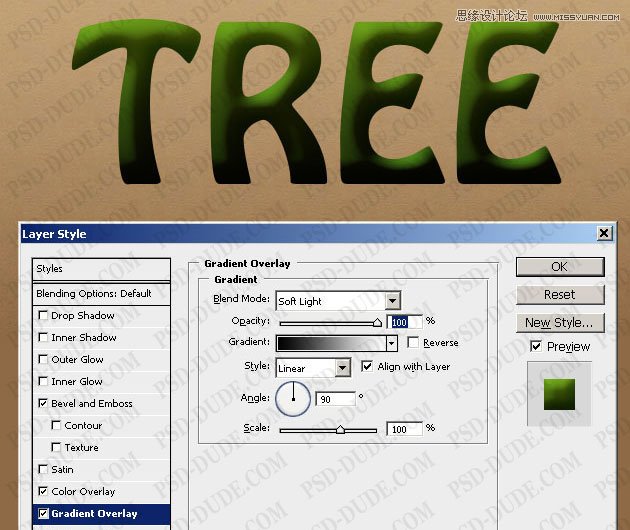This screenshot has width=630, height=530.
Task: Open the Color Overlay settings row
Action: (x=101, y=491)
